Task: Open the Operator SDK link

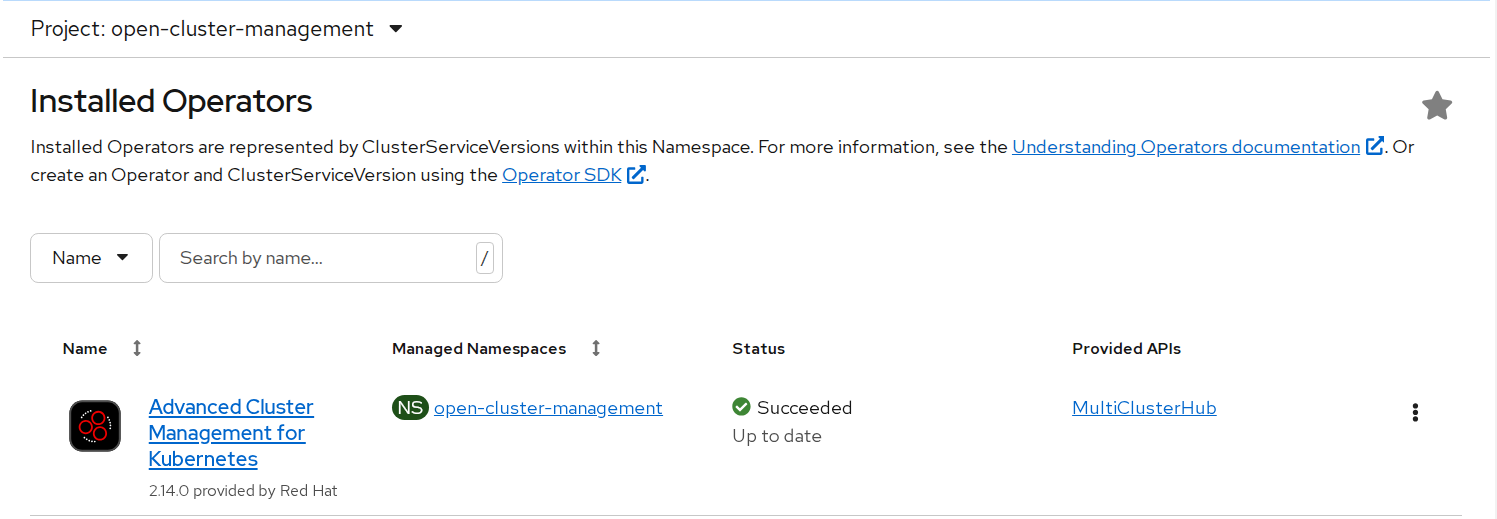Action: pos(561,176)
